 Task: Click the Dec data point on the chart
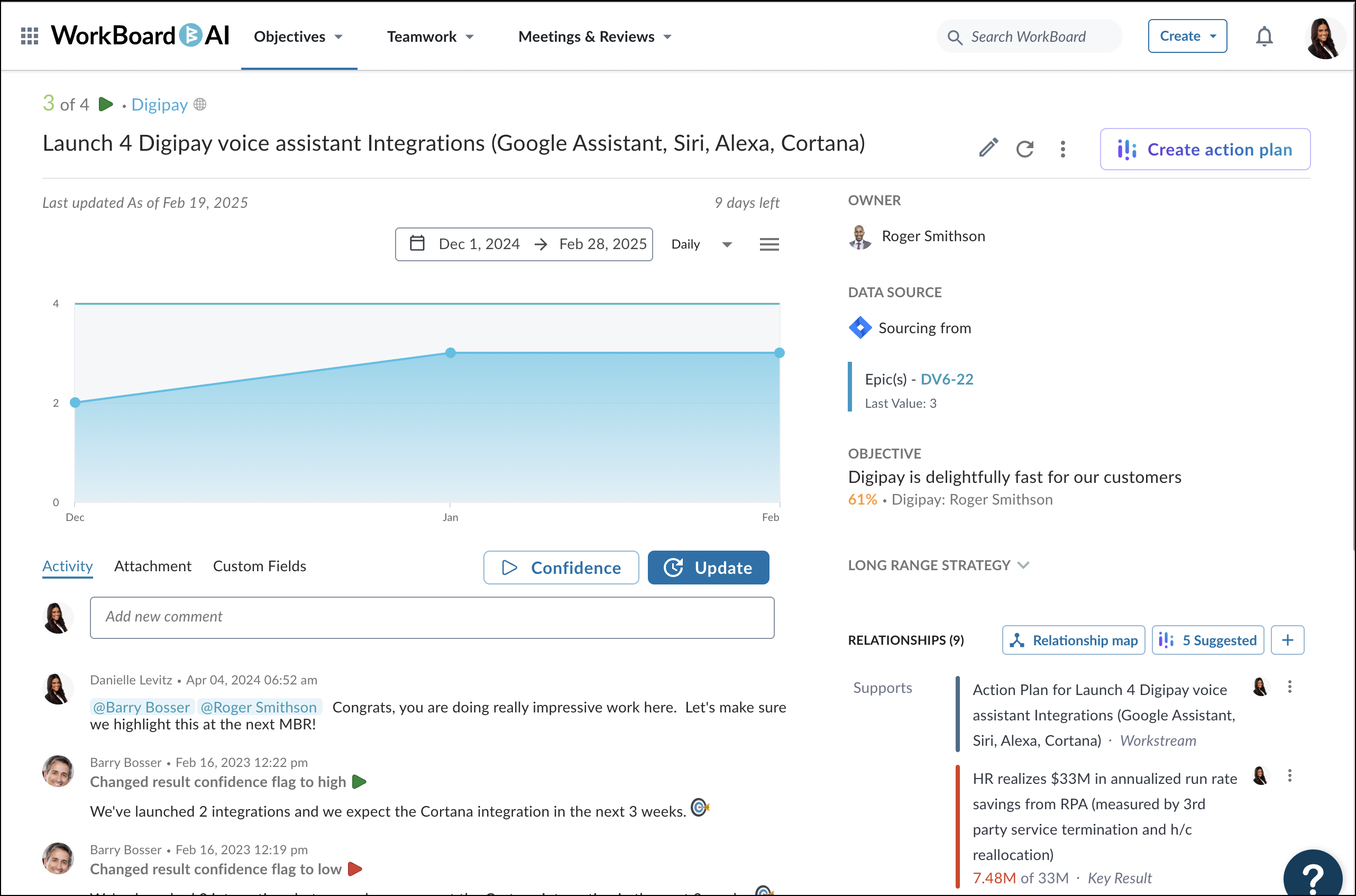(75, 403)
